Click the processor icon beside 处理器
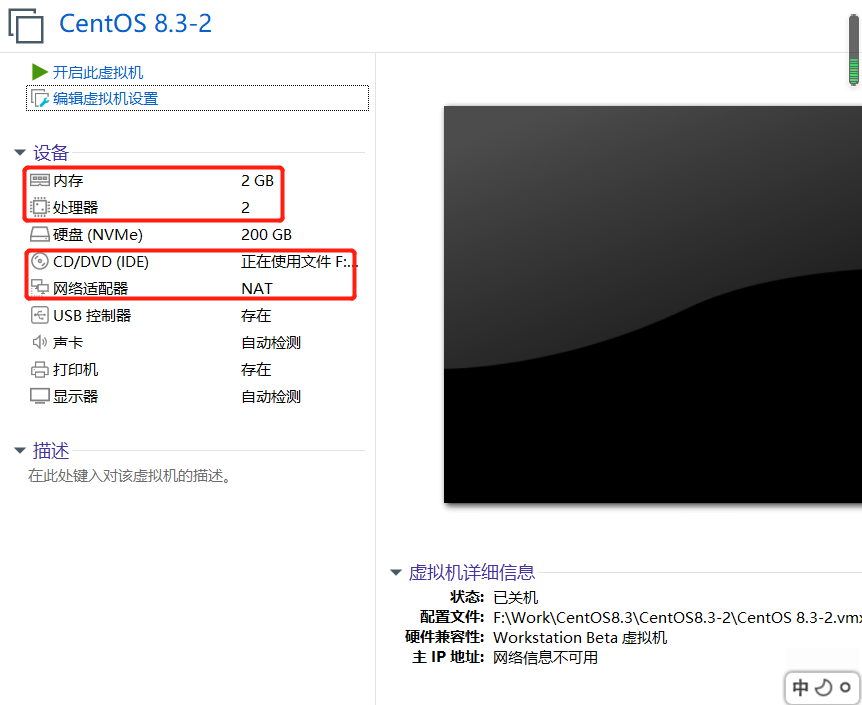This screenshot has height=705, width=862. tap(40, 207)
